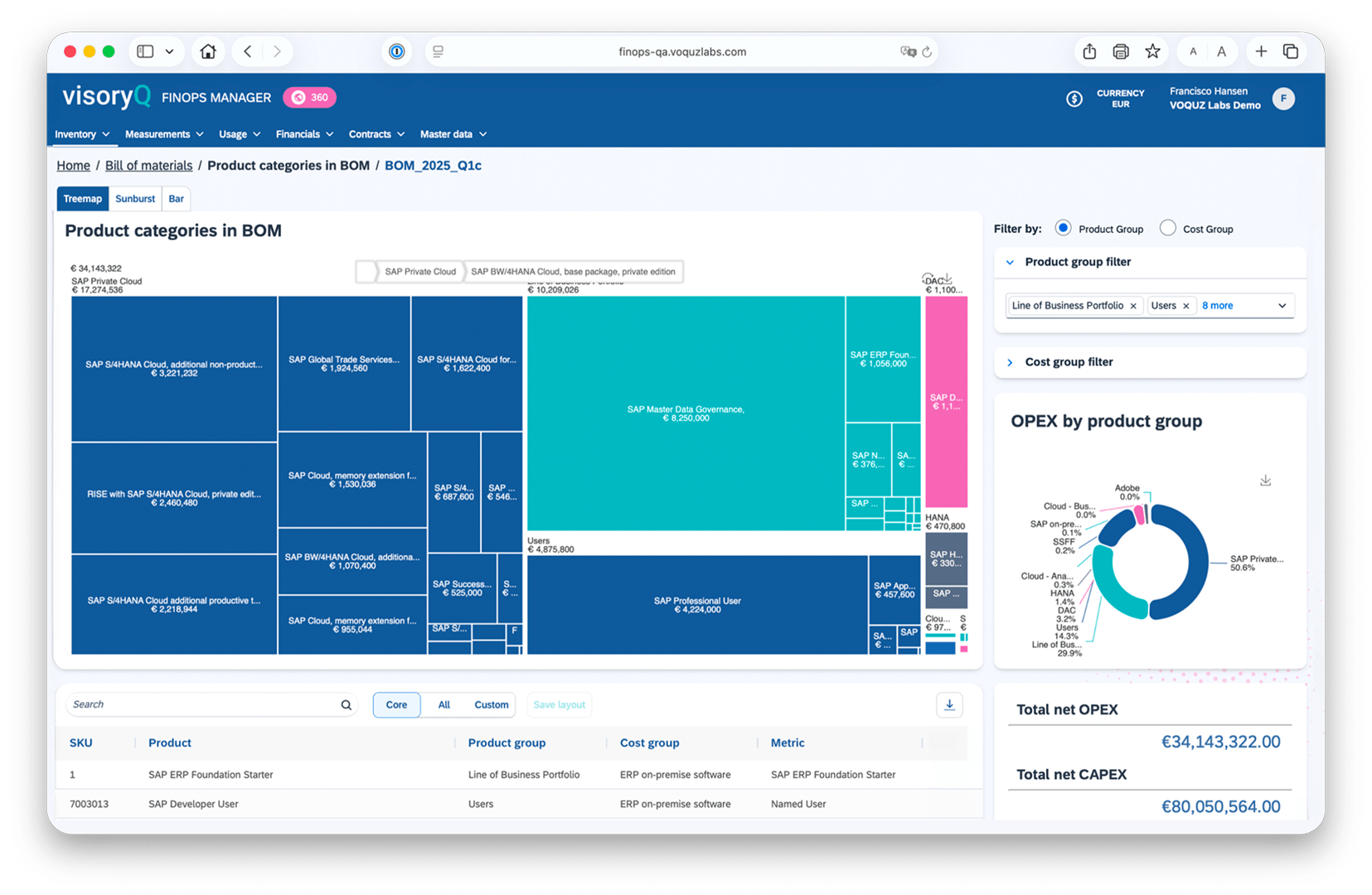Click the visoryQ logo
Viewport: 1372px width, 895px height.
(x=106, y=97)
